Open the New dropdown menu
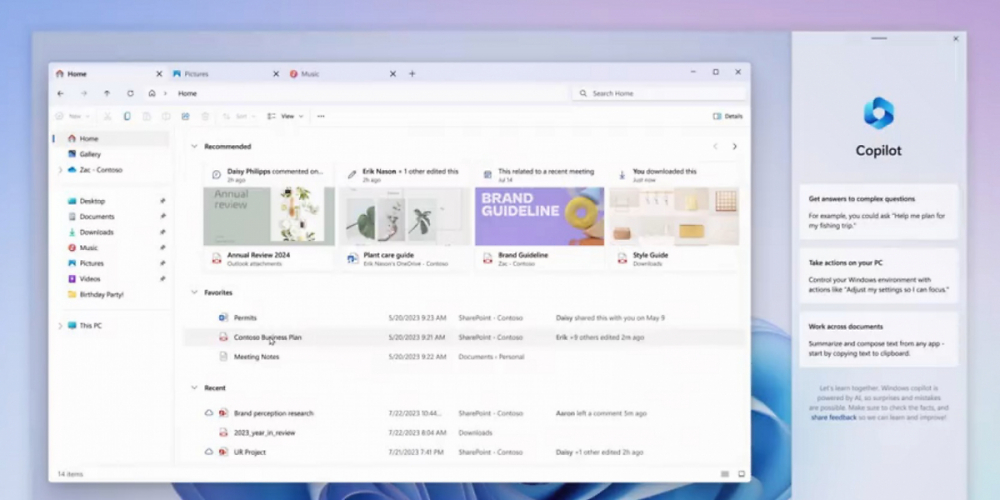This screenshot has height=500, width=1000. [72, 116]
